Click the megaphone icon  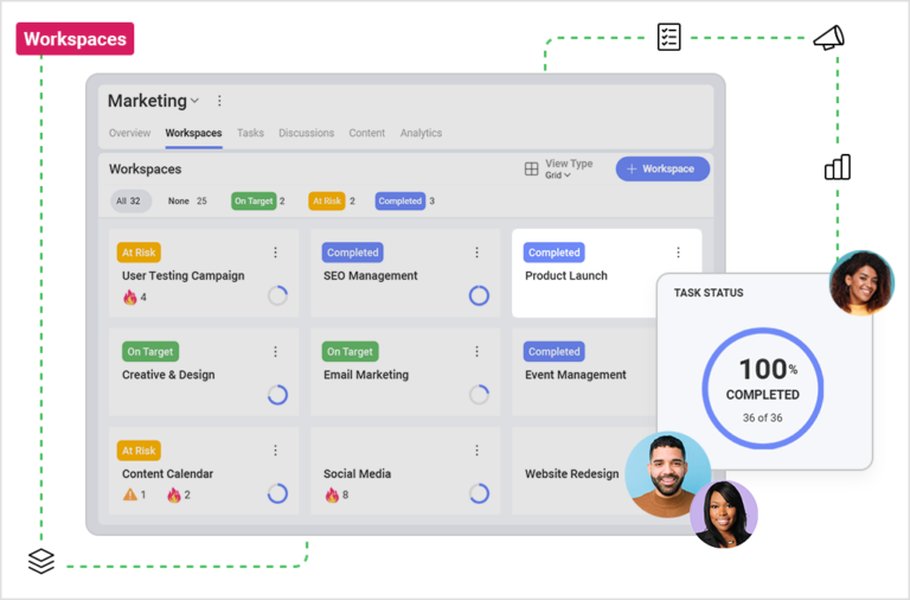click(x=829, y=38)
